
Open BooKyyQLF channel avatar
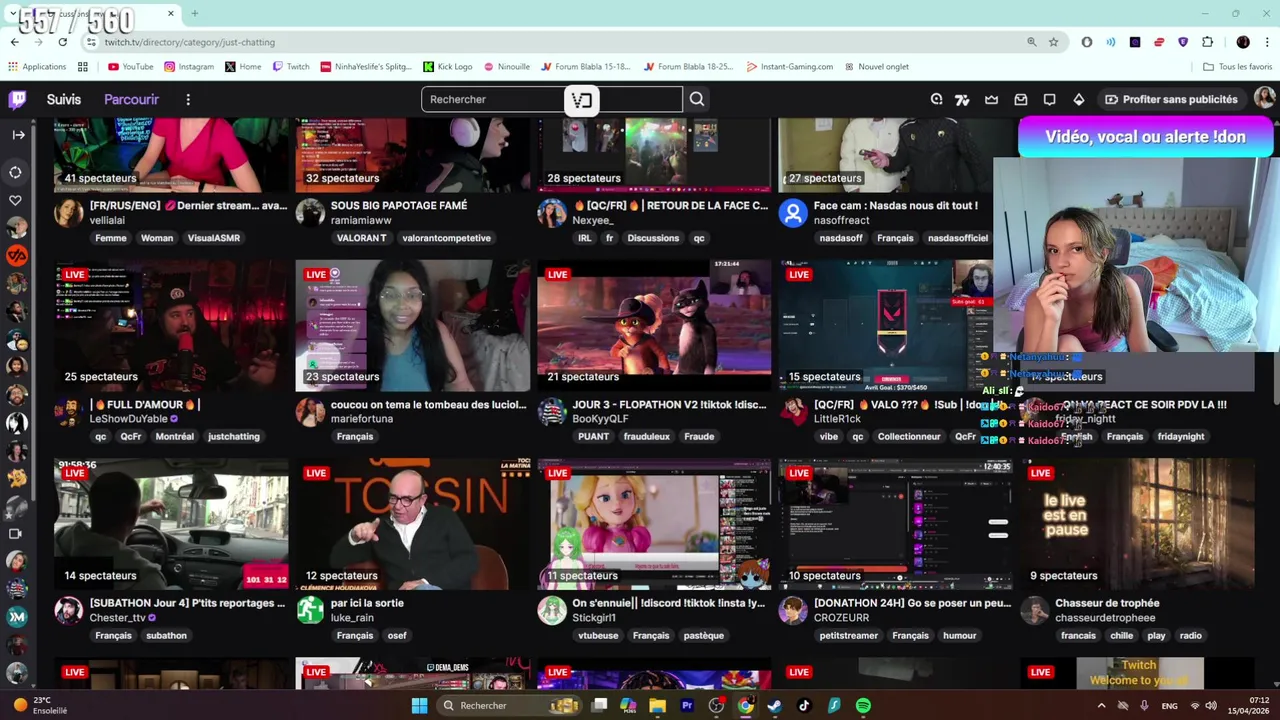pyautogui.click(x=552, y=411)
